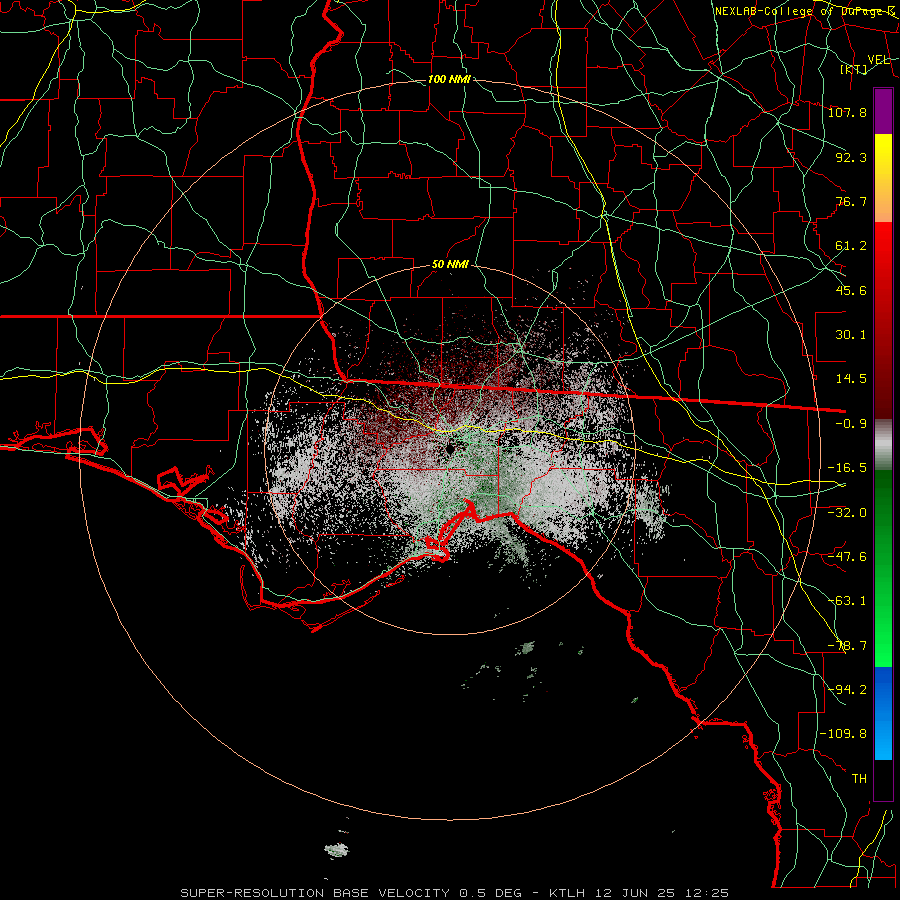900x900 pixels.
Task: Select the -47.6 value on velocity scale
Action: click(847, 557)
